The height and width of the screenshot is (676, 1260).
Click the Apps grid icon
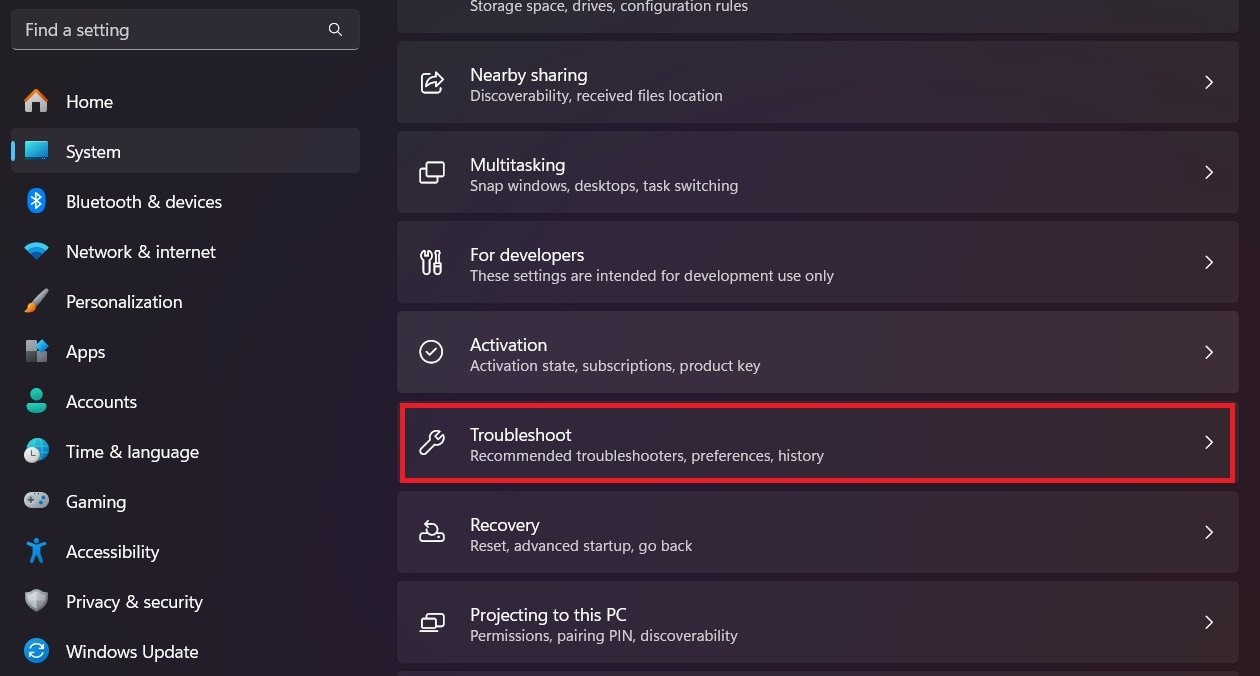pyautogui.click(x=36, y=351)
